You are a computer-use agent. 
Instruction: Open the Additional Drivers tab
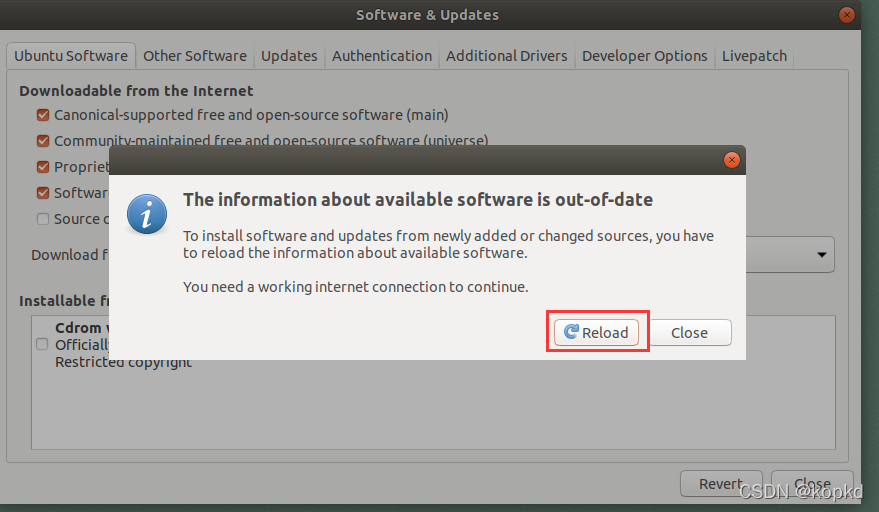(x=507, y=56)
